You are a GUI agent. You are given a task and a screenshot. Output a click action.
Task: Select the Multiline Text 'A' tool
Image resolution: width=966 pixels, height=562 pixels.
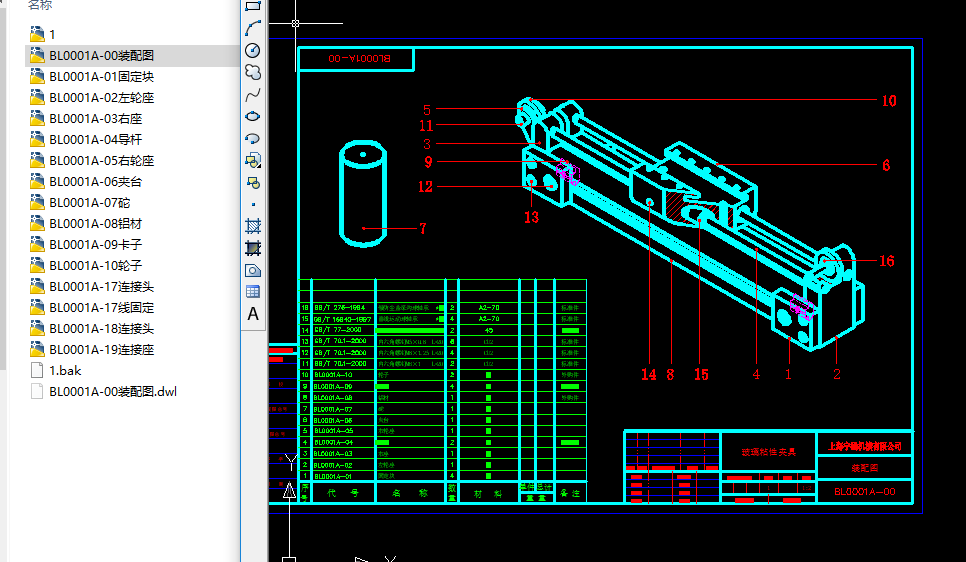point(253,314)
